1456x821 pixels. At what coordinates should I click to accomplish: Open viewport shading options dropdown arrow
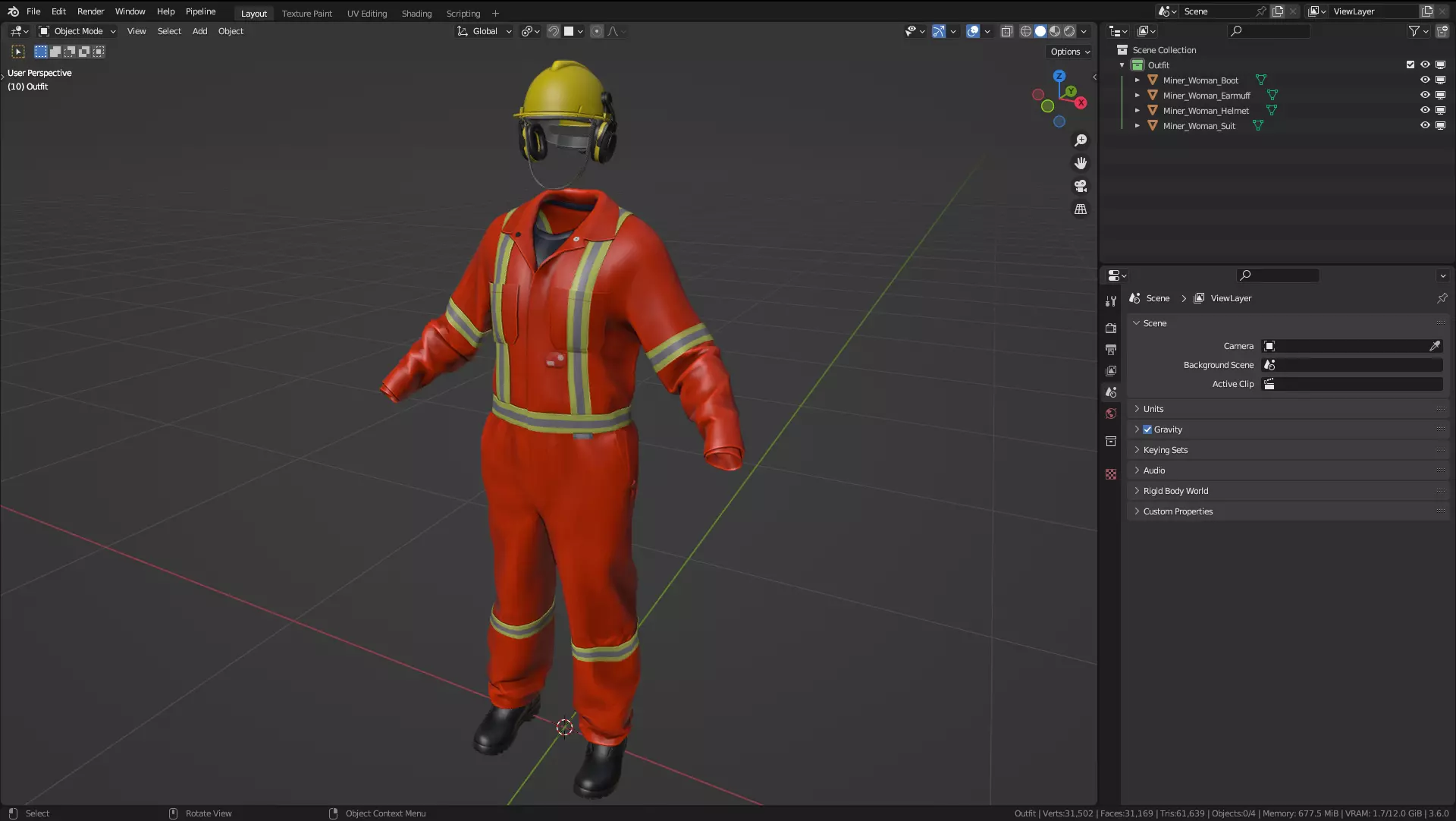coord(1084,31)
